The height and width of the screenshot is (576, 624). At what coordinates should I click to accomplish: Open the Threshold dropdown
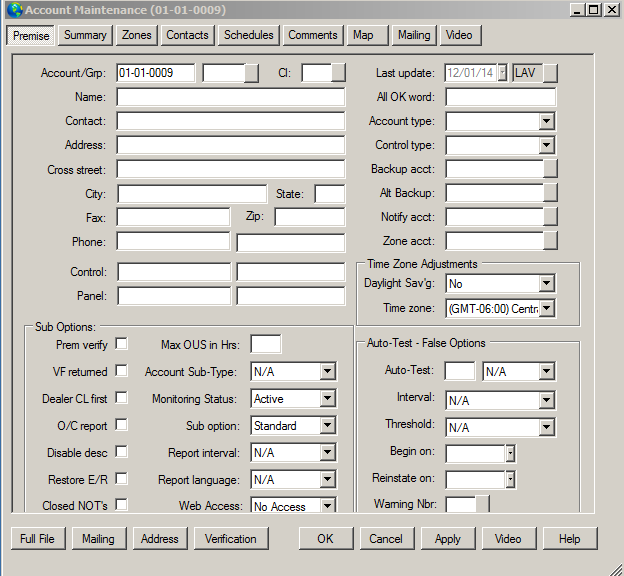click(x=546, y=427)
